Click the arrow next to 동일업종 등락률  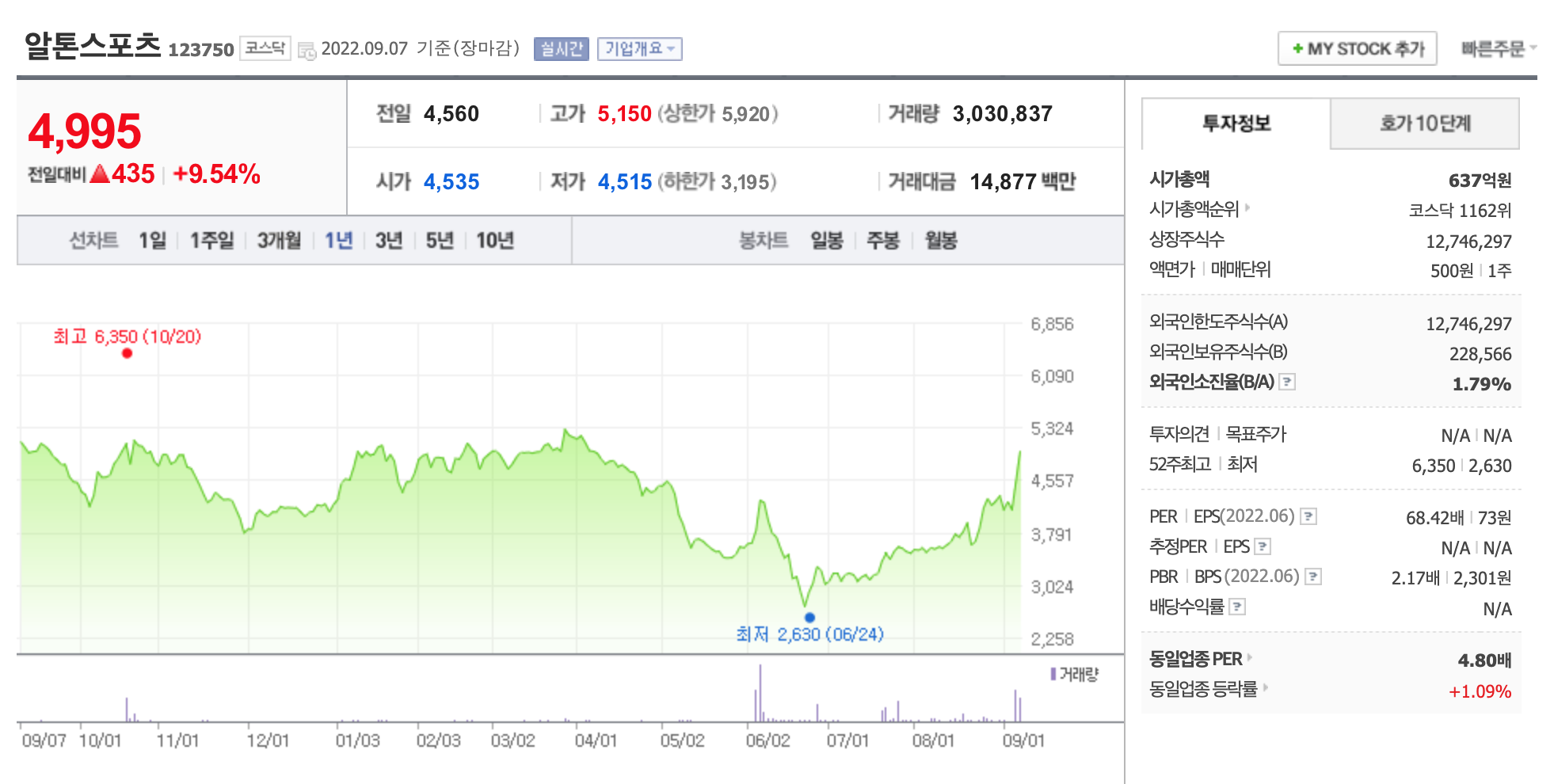point(1265,687)
